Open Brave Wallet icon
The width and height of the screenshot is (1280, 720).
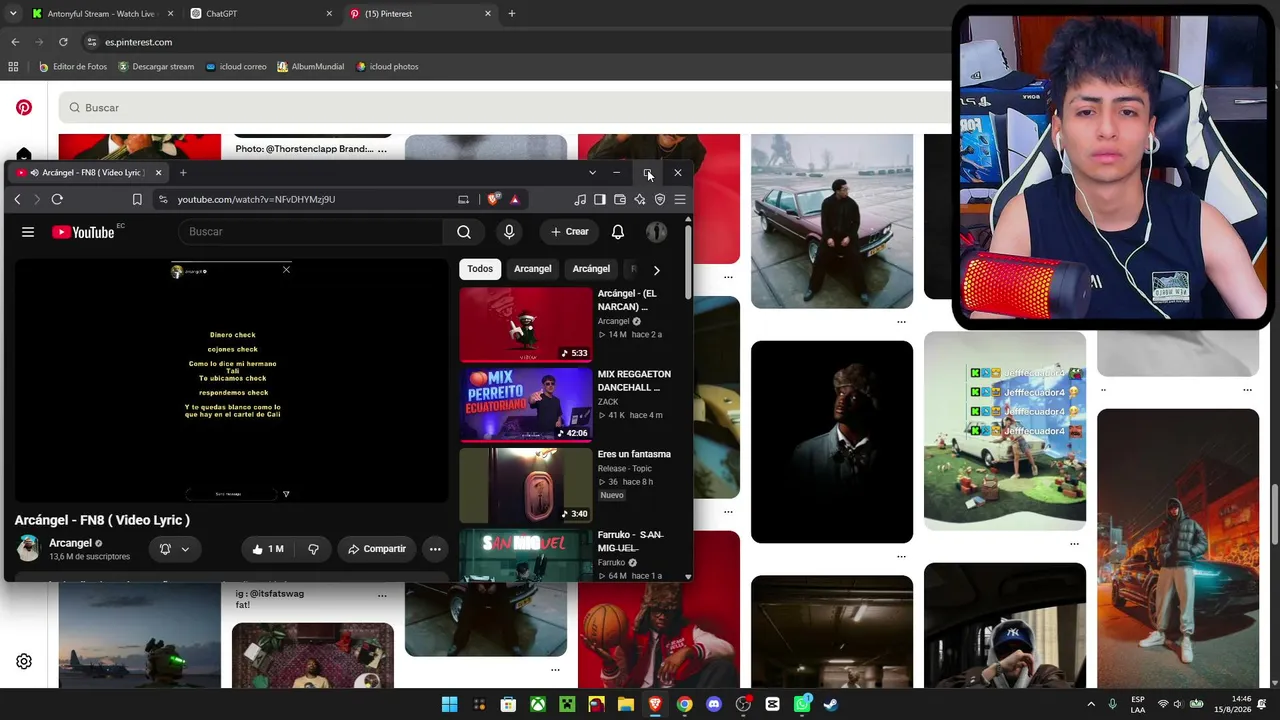(620, 199)
